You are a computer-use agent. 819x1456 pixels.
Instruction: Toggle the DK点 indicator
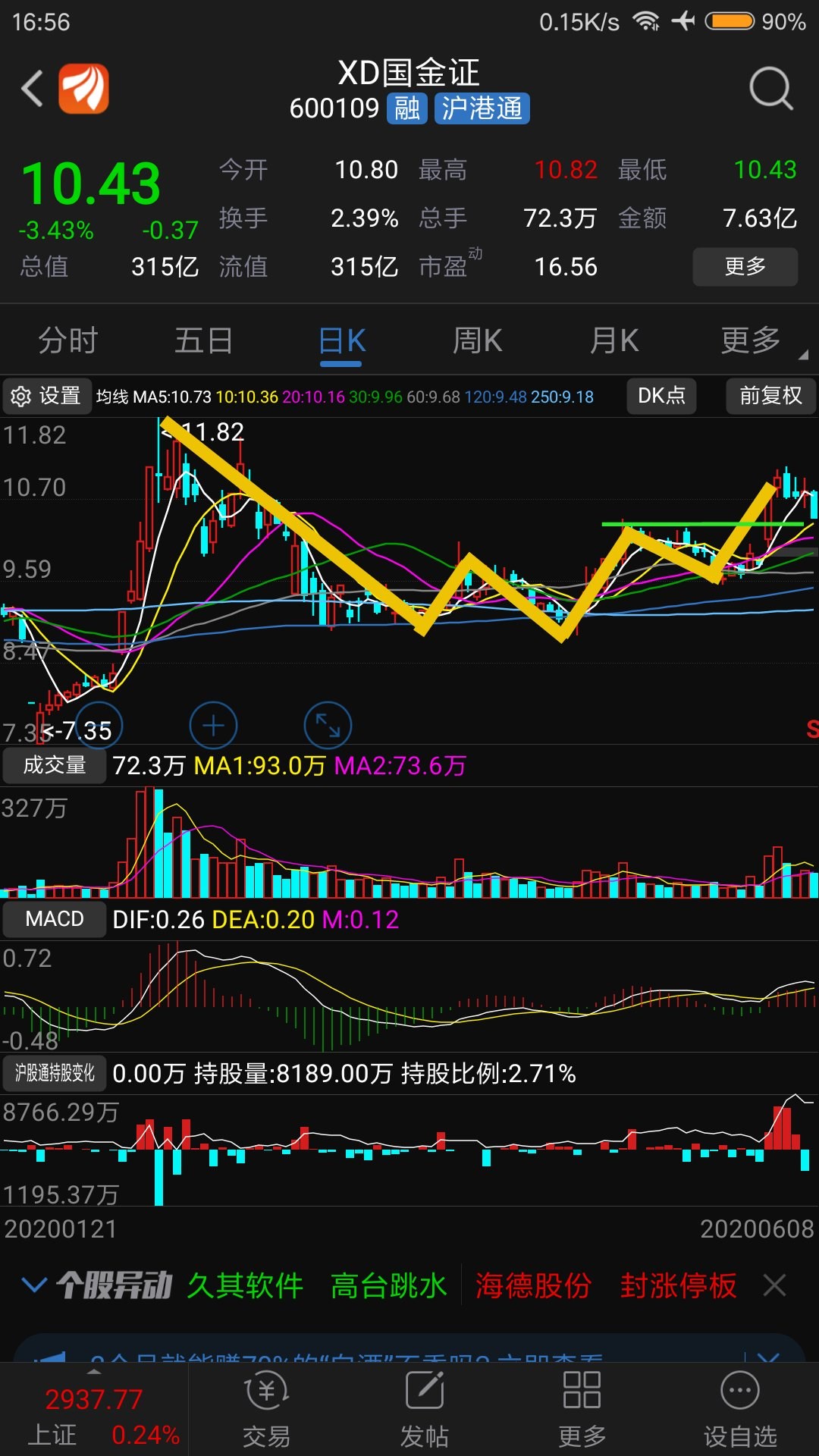click(x=661, y=396)
